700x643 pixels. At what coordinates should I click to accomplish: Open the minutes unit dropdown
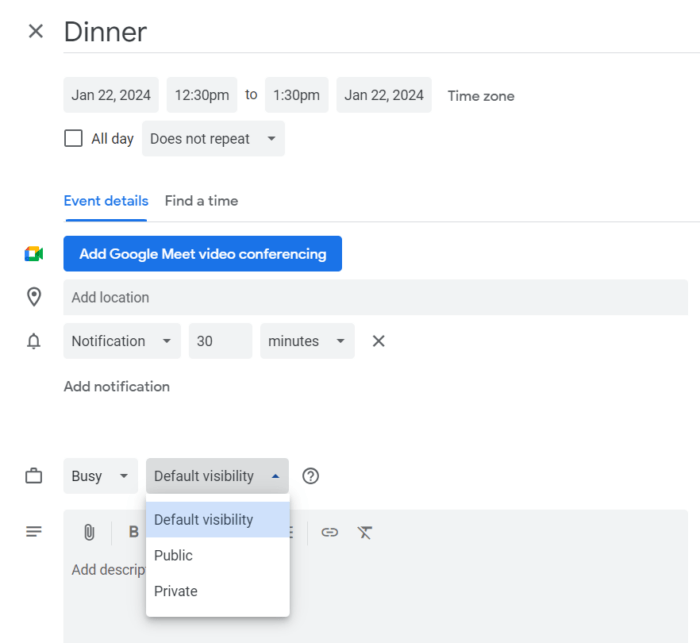coord(307,341)
